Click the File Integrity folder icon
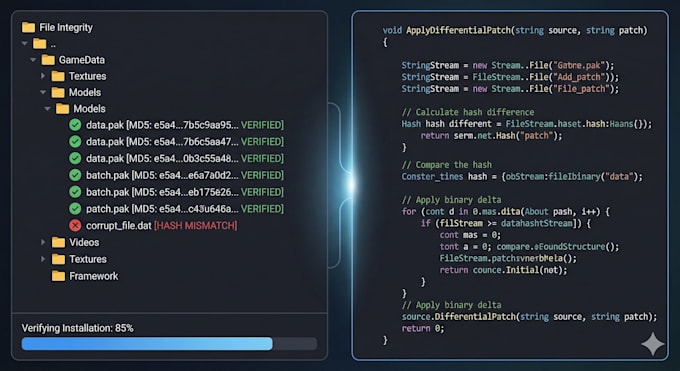The width and height of the screenshot is (680, 371). pyautogui.click(x=29, y=27)
